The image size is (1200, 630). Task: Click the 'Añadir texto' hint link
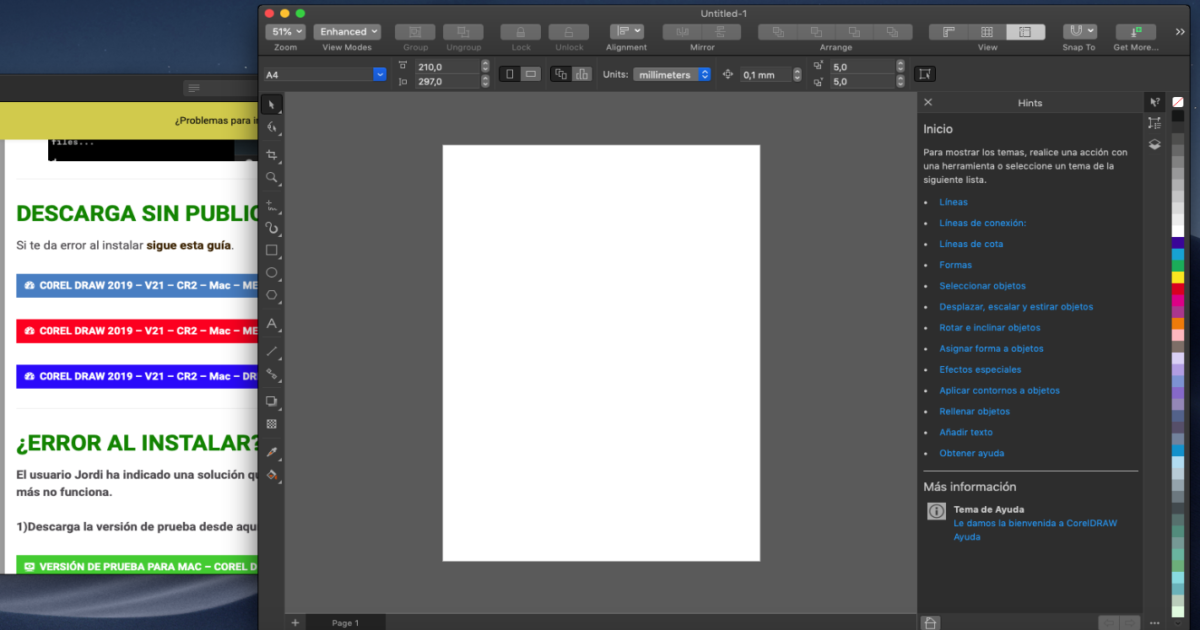965,432
